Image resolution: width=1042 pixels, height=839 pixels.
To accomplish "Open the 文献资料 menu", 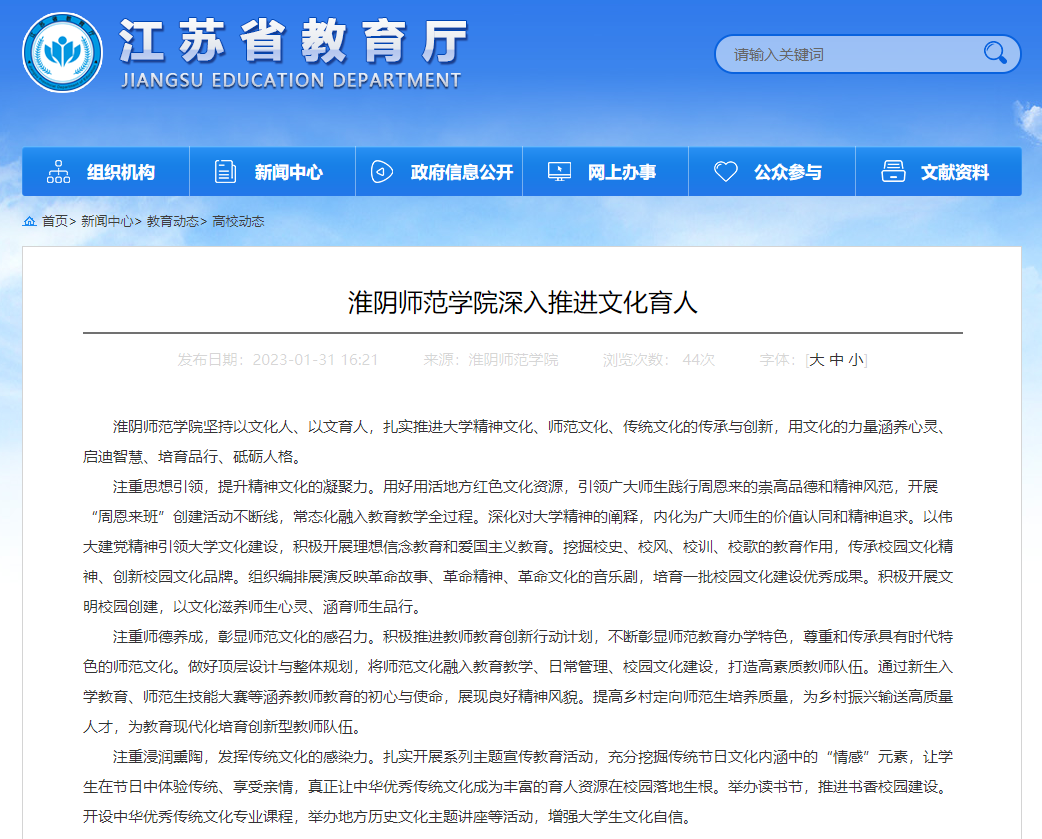I will point(939,172).
